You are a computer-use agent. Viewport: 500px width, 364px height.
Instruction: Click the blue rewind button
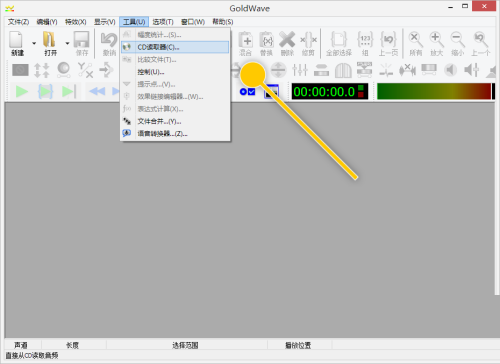[x=97, y=91]
